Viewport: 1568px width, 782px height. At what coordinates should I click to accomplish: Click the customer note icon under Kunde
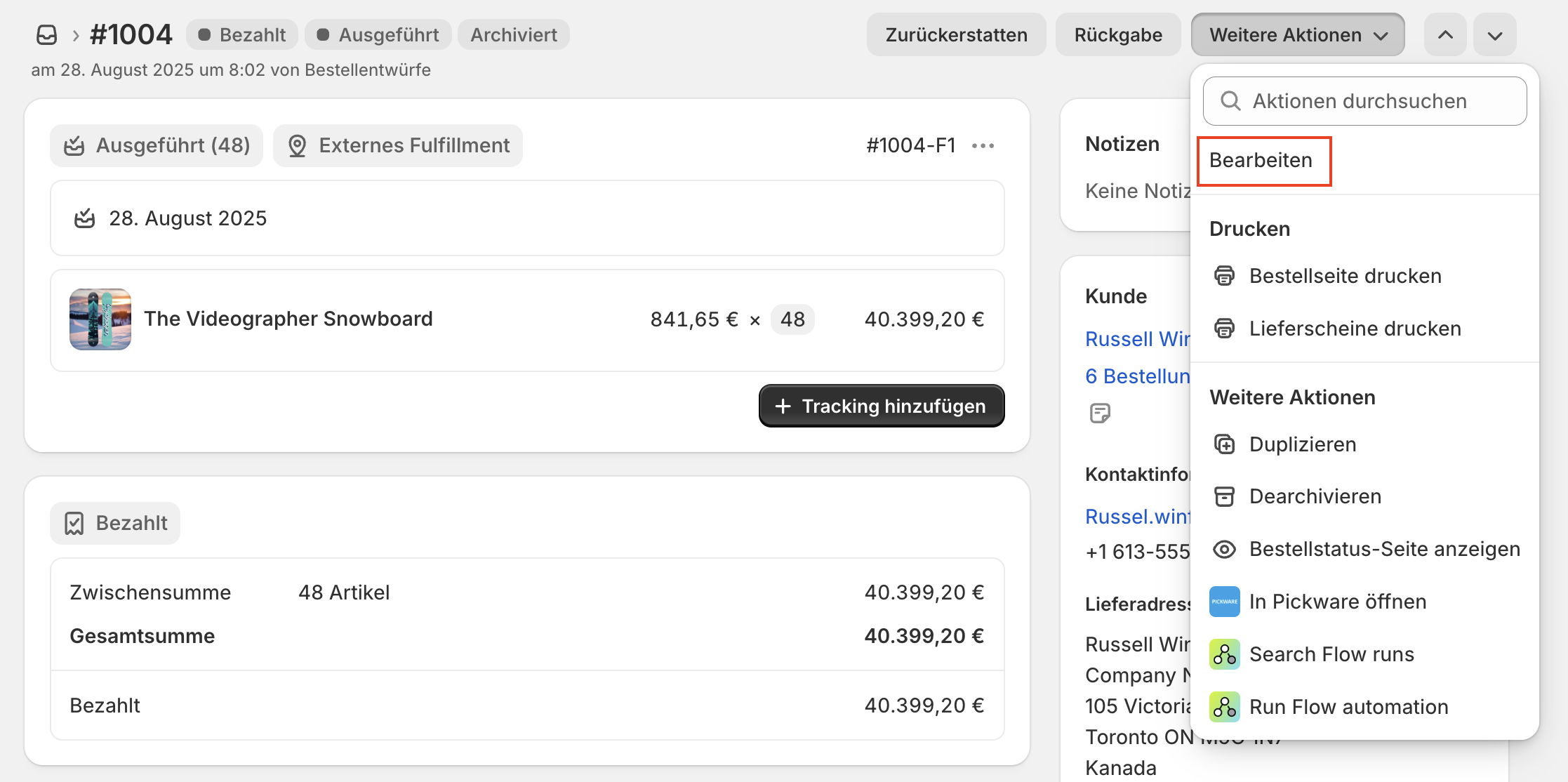pos(1100,413)
